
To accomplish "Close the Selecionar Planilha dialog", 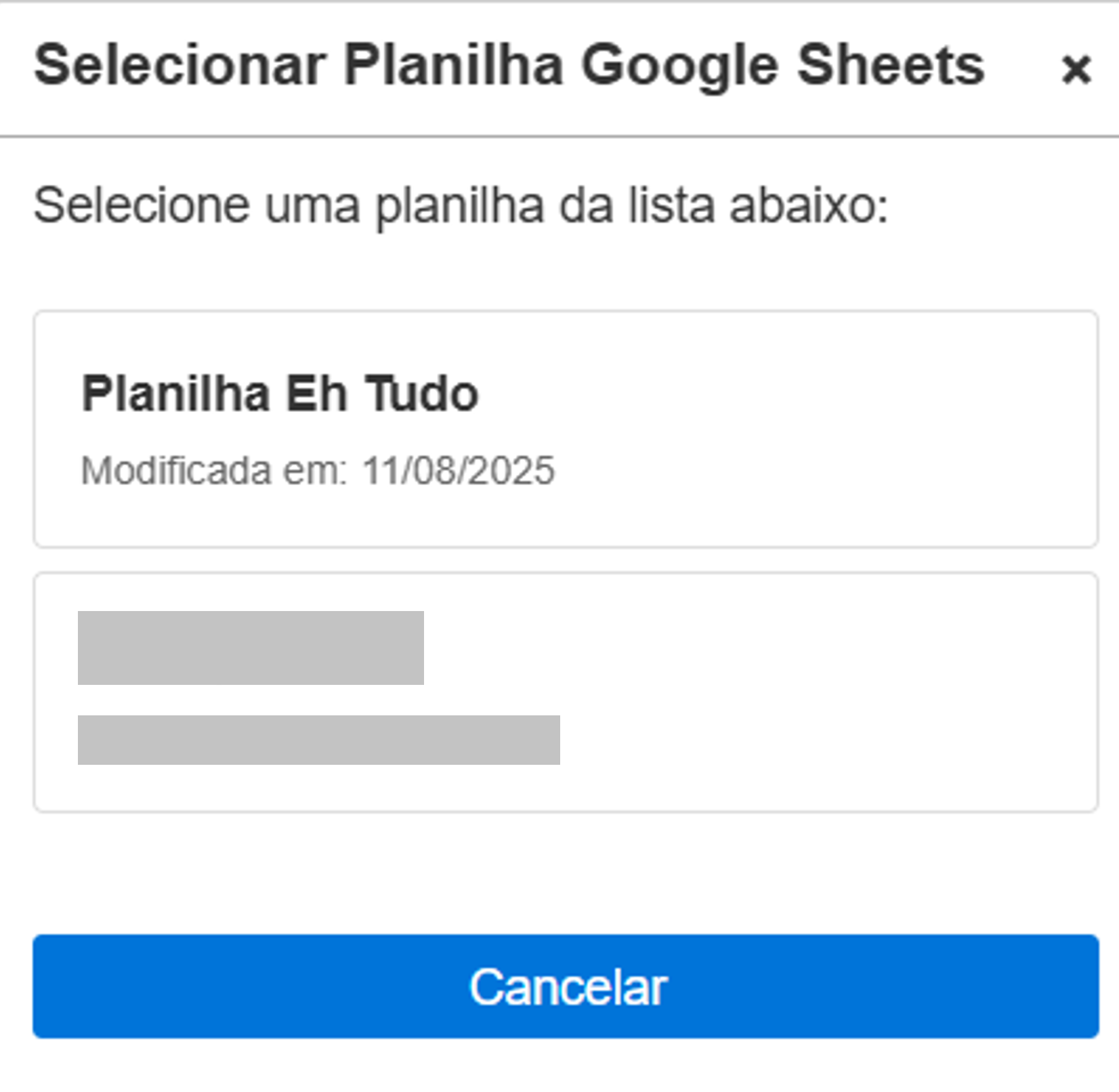I will coord(1076,69).
